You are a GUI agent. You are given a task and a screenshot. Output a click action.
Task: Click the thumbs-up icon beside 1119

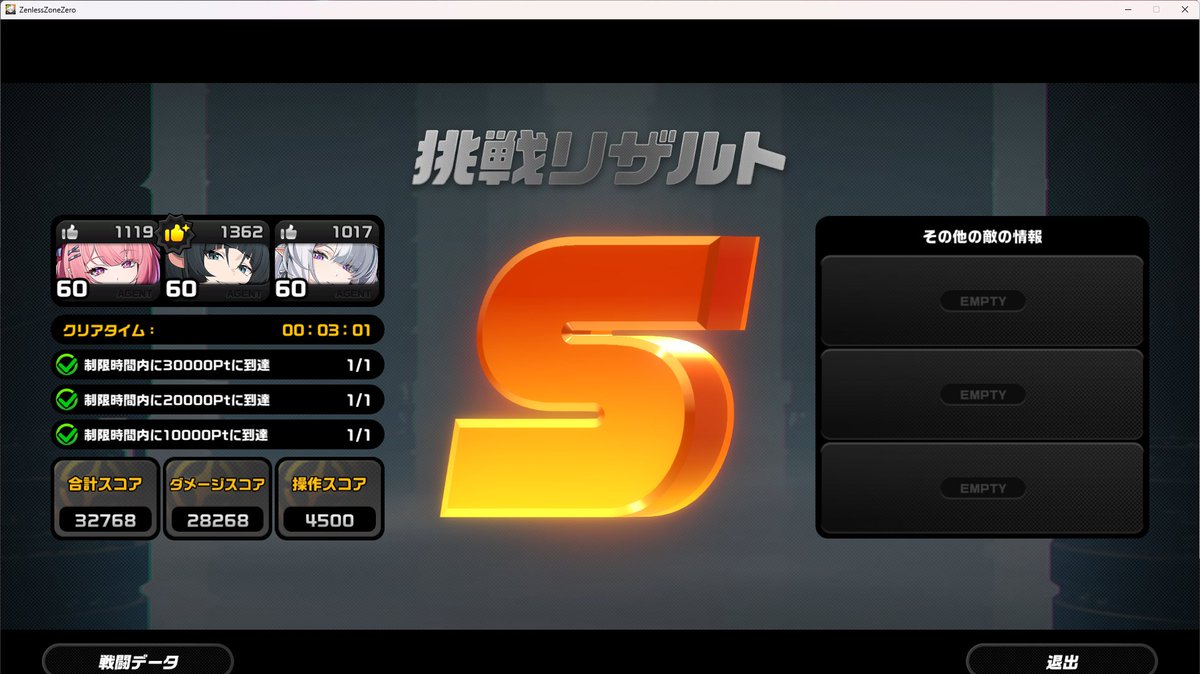click(x=70, y=232)
